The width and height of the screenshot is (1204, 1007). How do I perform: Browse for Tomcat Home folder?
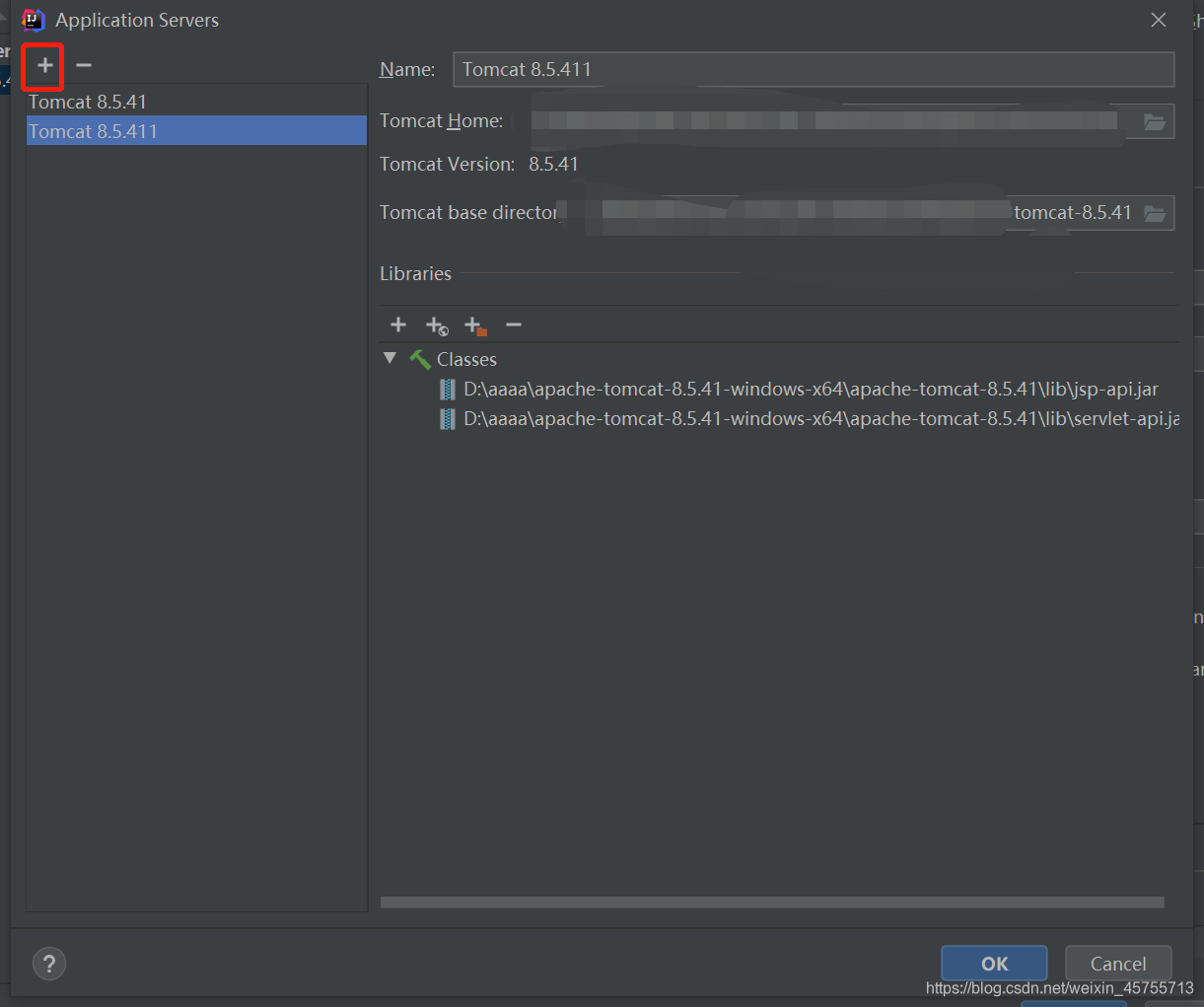[x=1154, y=121]
